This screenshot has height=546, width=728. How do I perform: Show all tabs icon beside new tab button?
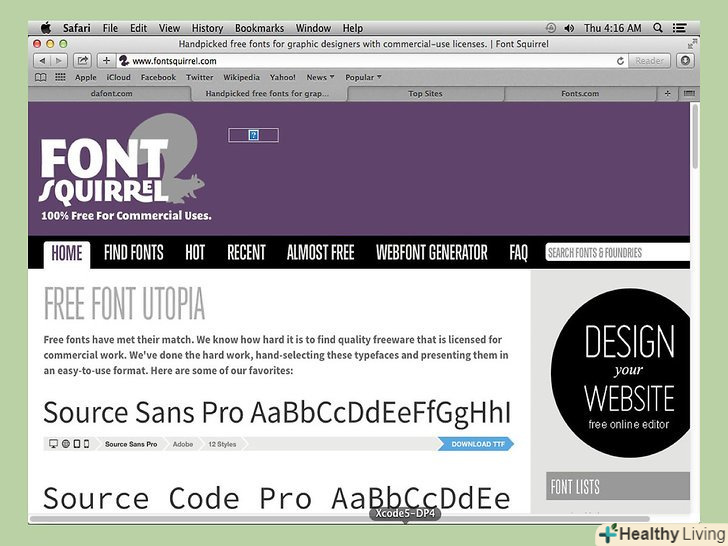[x=689, y=93]
